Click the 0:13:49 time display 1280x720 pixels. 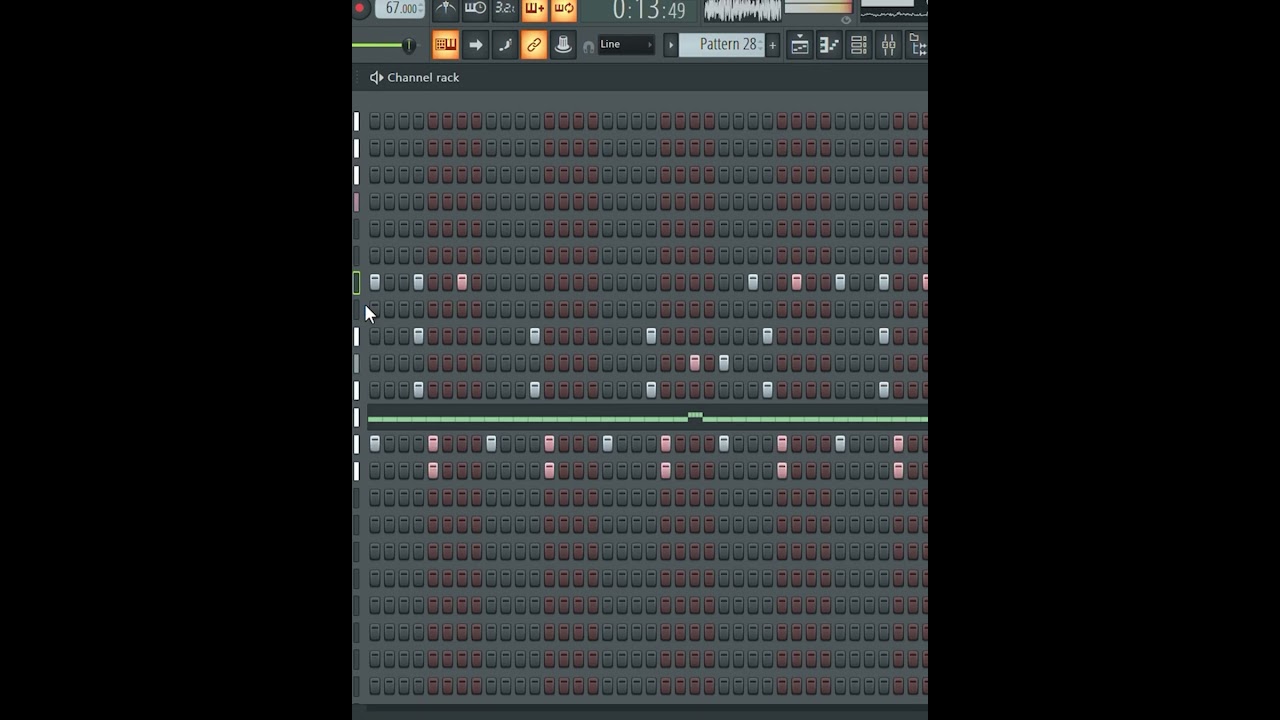[640, 10]
